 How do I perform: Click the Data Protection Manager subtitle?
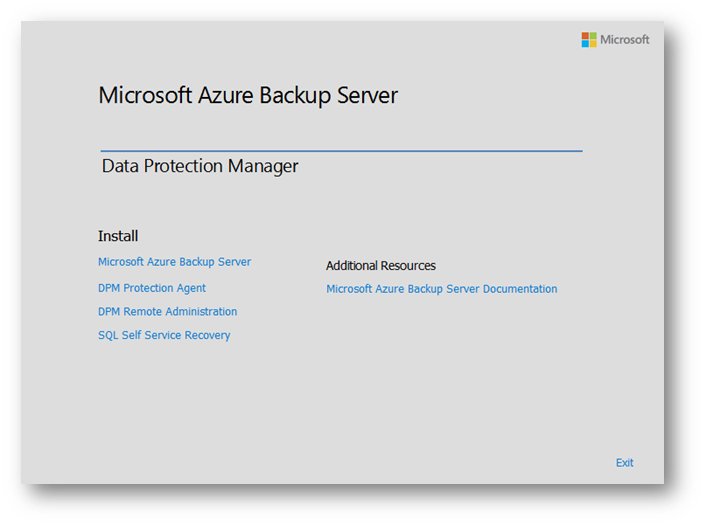(200, 166)
